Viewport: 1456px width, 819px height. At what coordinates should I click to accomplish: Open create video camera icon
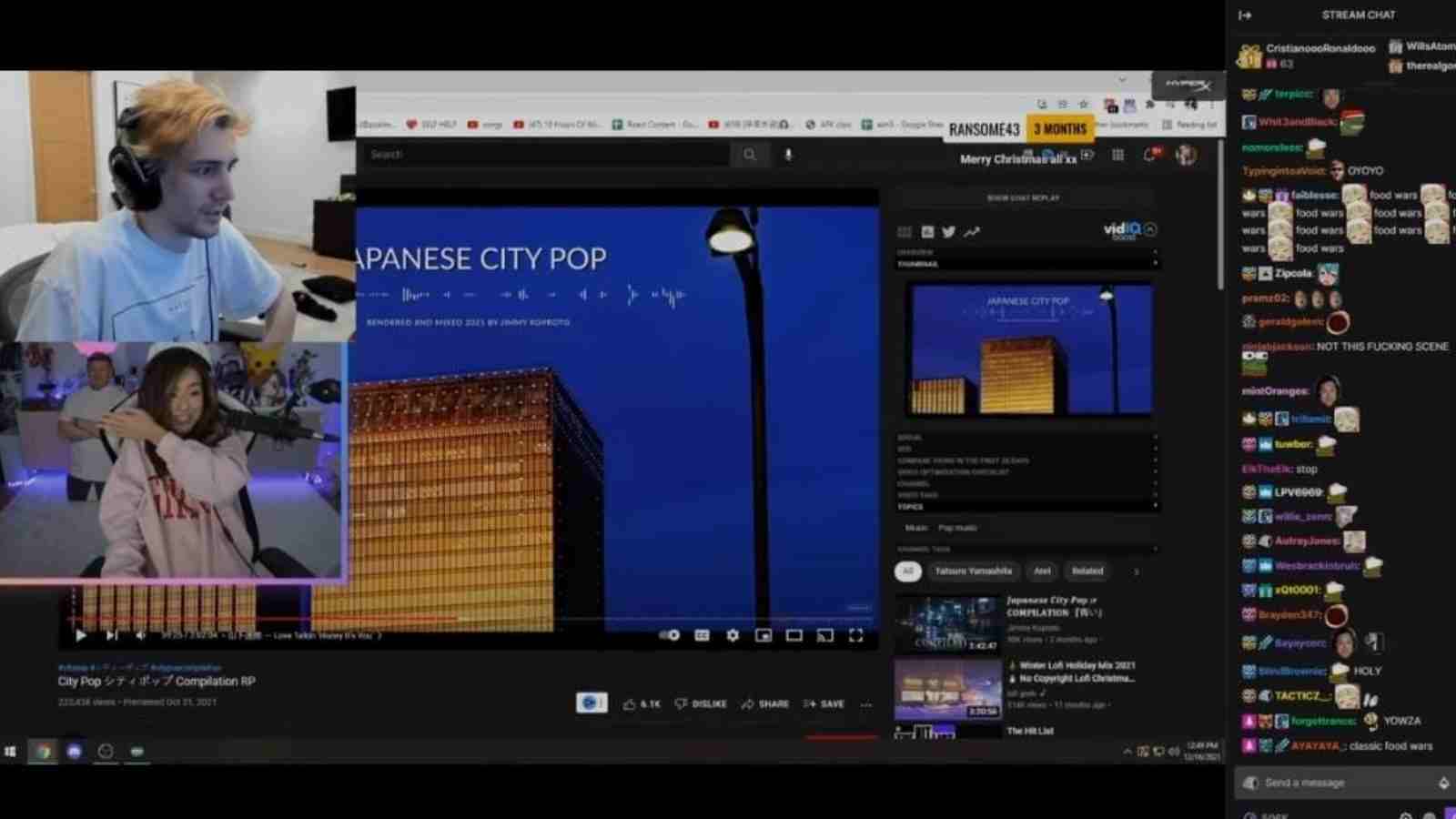pos(1087,155)
